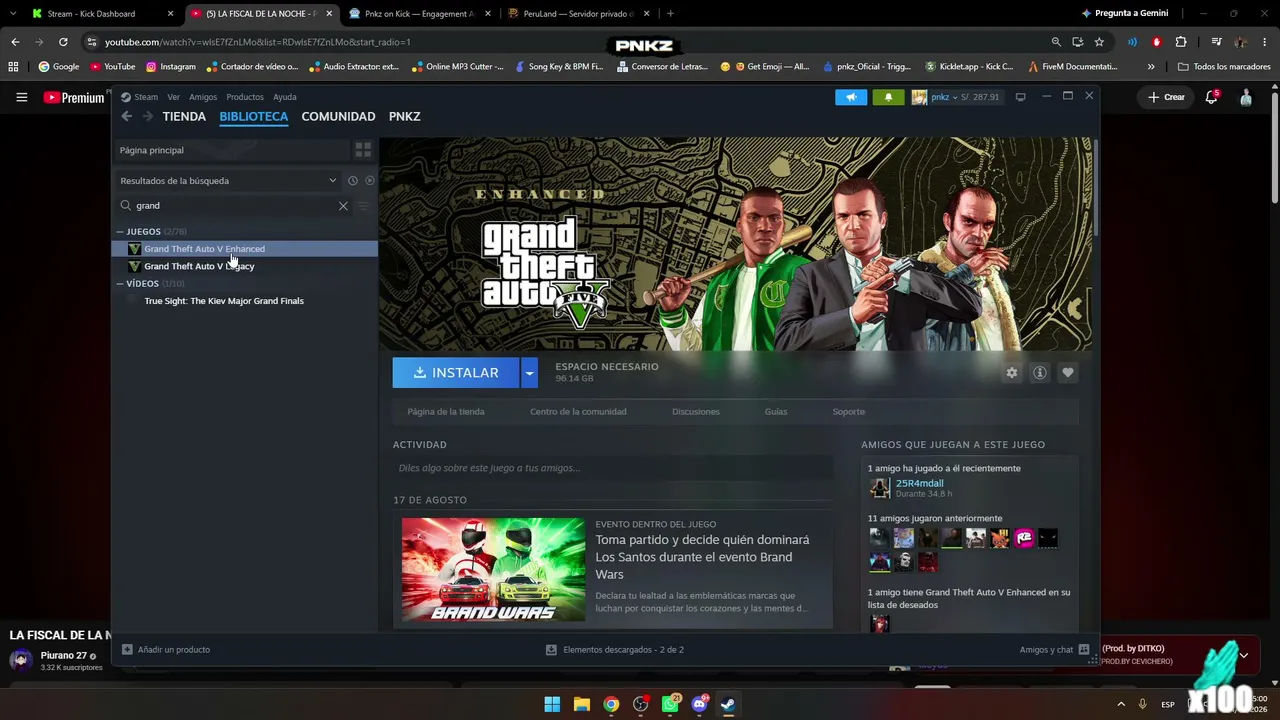Open Soporte link
1280x720 pixels.
(x=849, y=412)
